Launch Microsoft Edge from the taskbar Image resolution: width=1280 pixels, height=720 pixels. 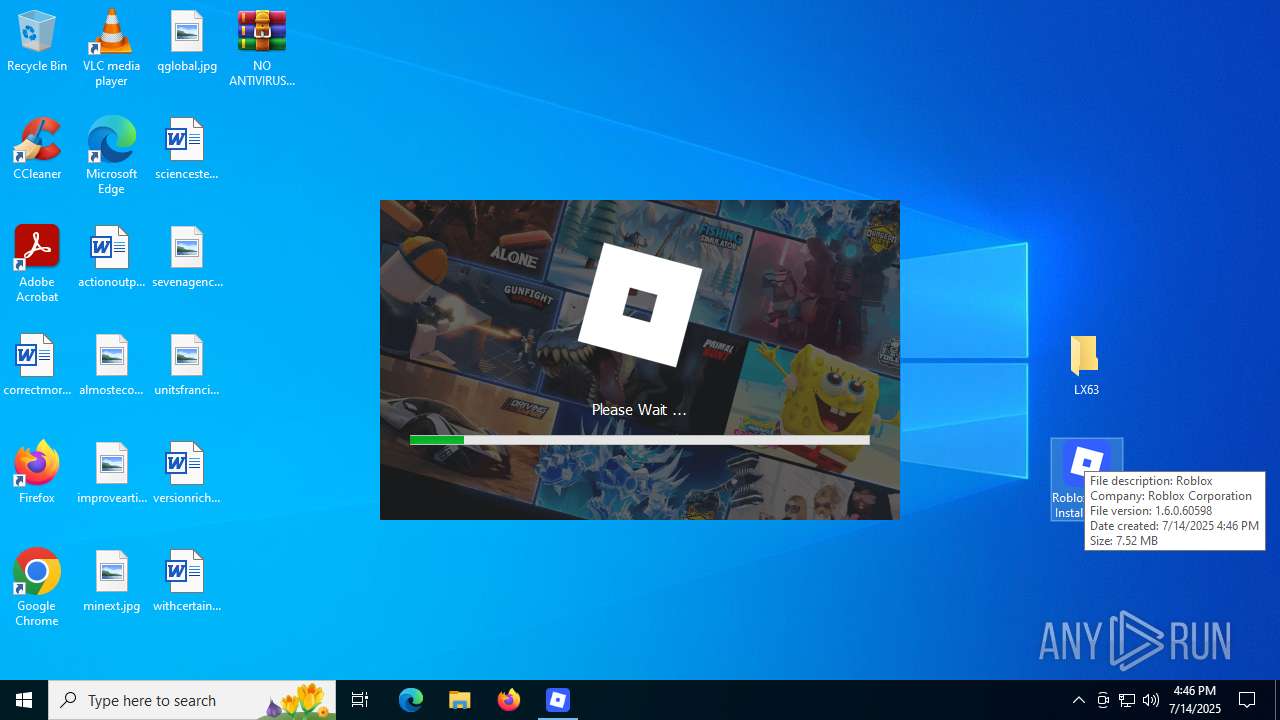click(x=411, y=700)
